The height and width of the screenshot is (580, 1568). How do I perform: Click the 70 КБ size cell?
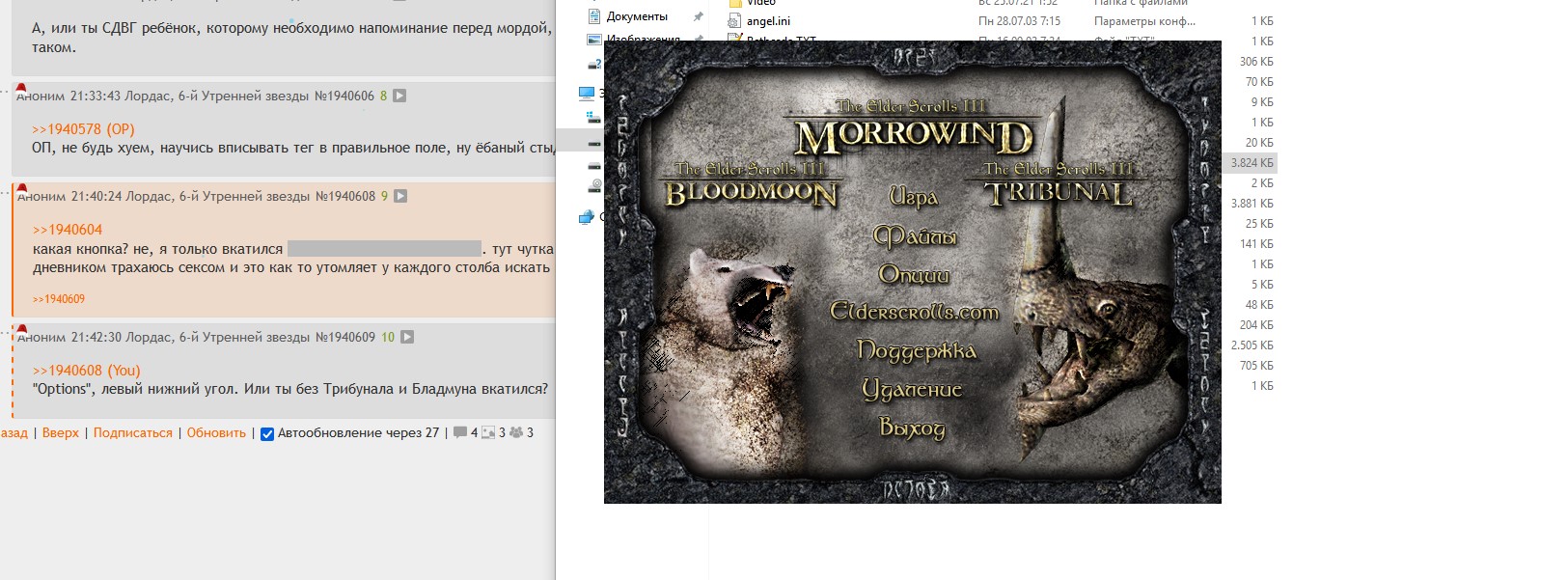(x=1259, y=82)
